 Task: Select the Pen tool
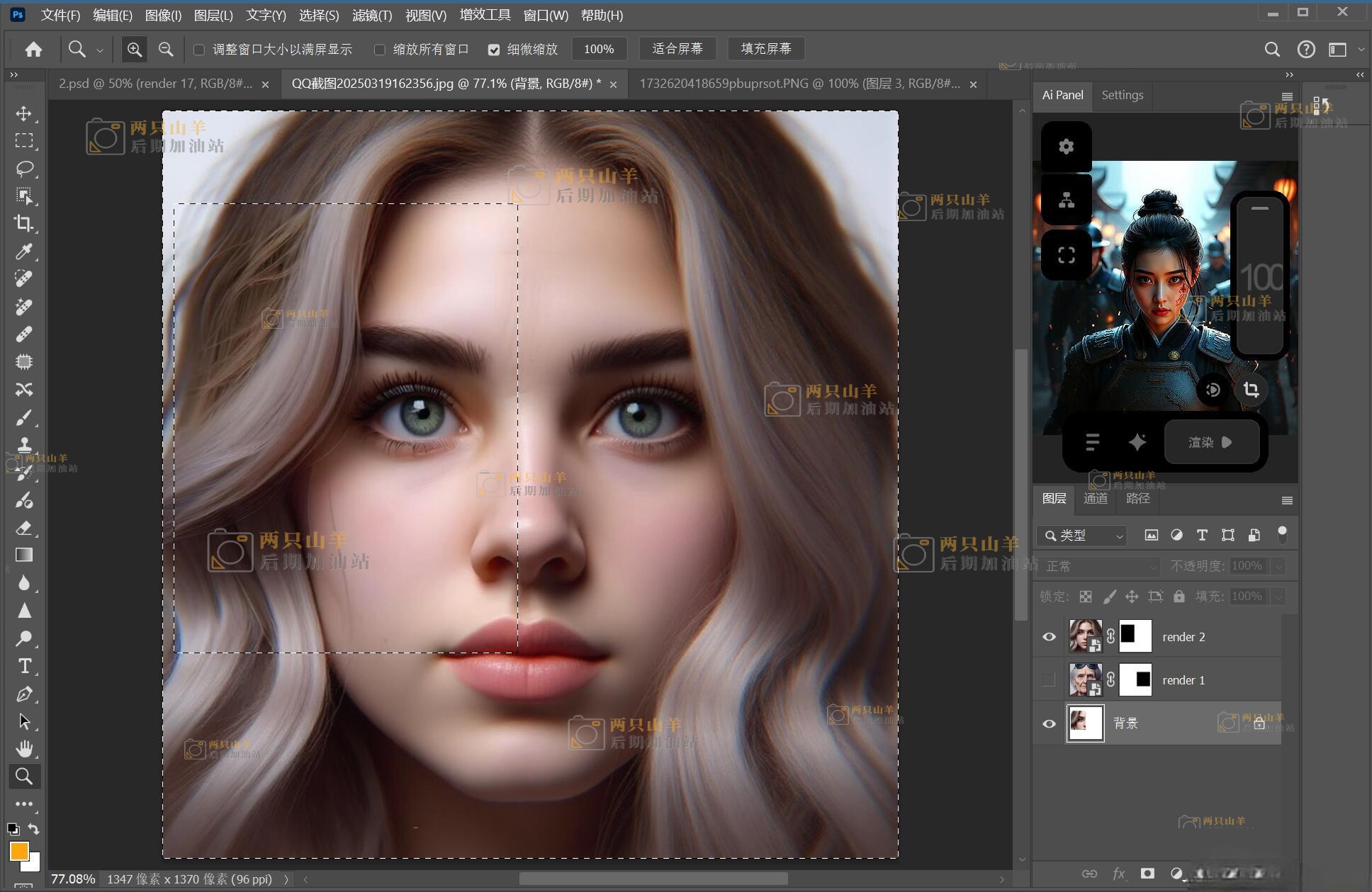click(24, 694)
